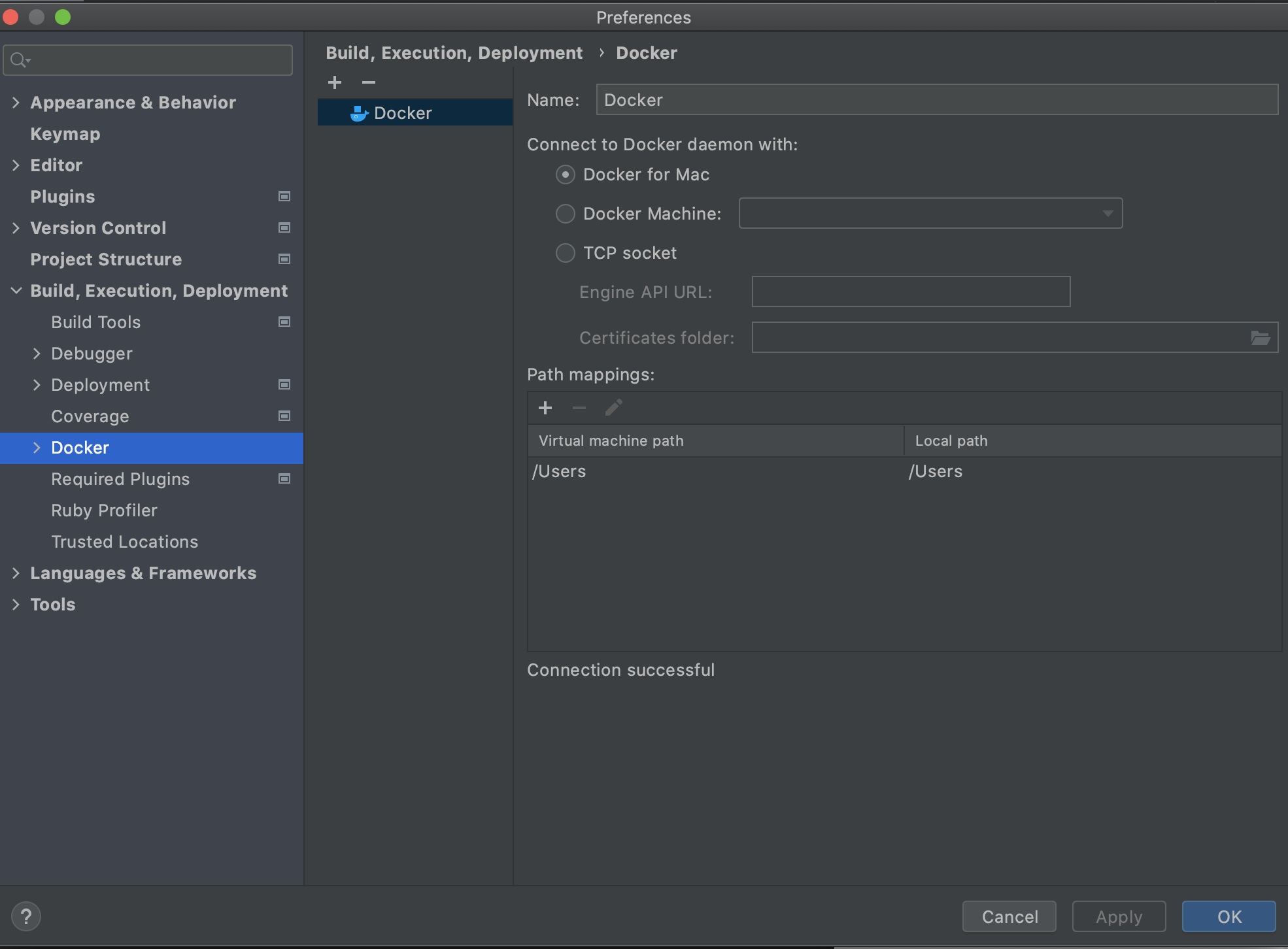Add a new path mapping
This screenshot has height=949, width=1288.
click(x=545, y=408)
